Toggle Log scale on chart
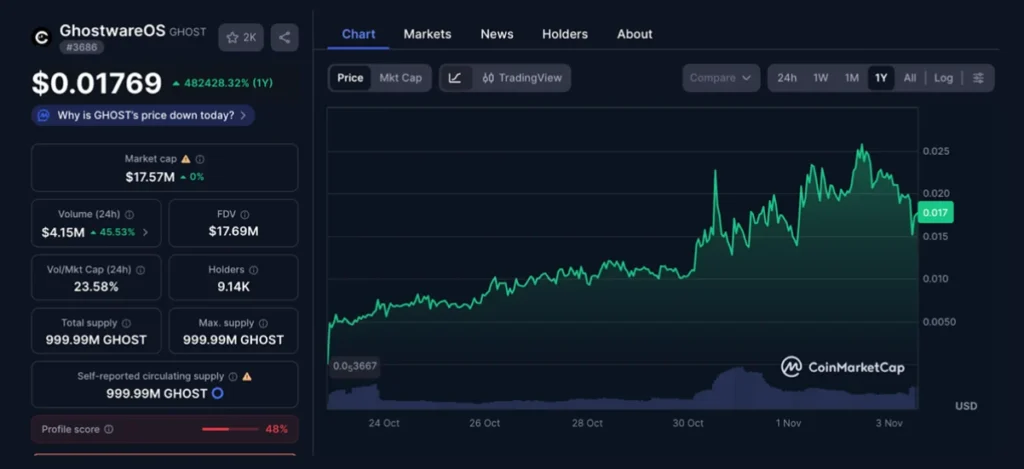This screenshot has width=1024, height=469. click(x=943, y=78)
